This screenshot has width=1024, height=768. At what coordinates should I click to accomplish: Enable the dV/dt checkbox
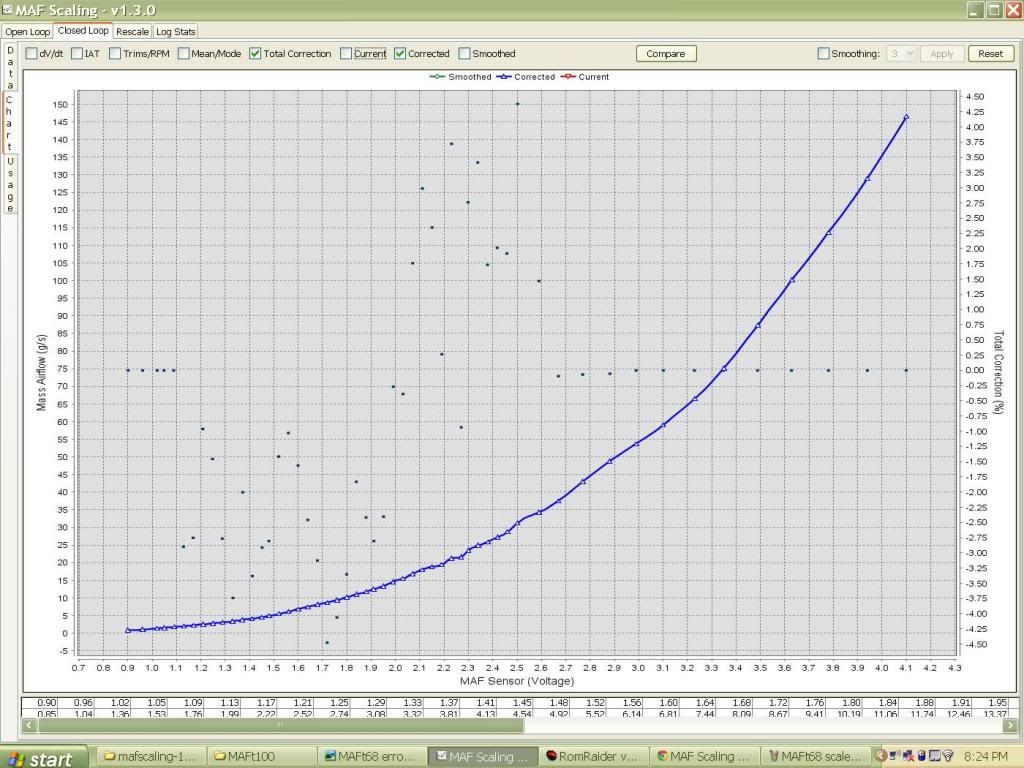point(32,54)
